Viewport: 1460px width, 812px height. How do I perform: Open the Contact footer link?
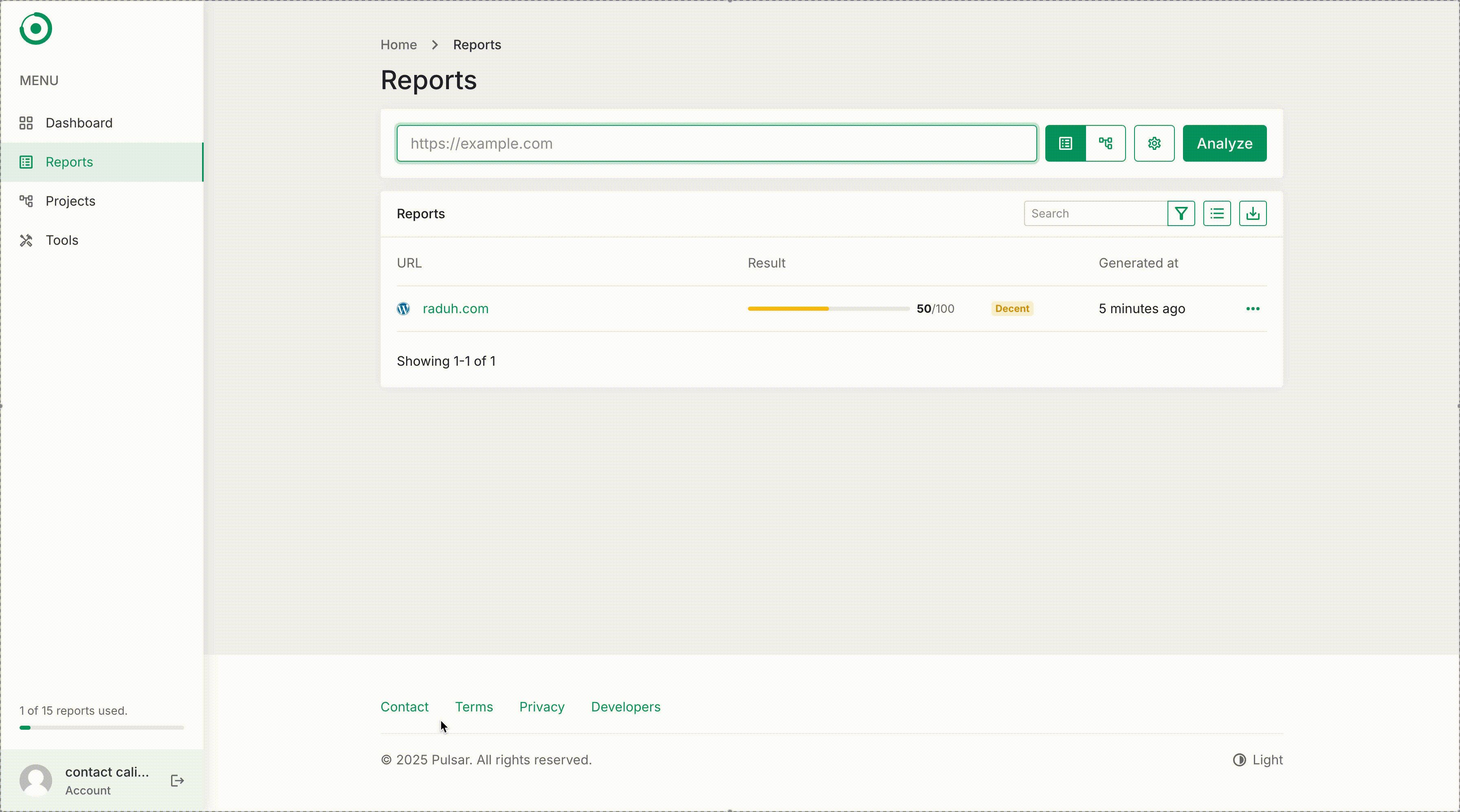404,707
